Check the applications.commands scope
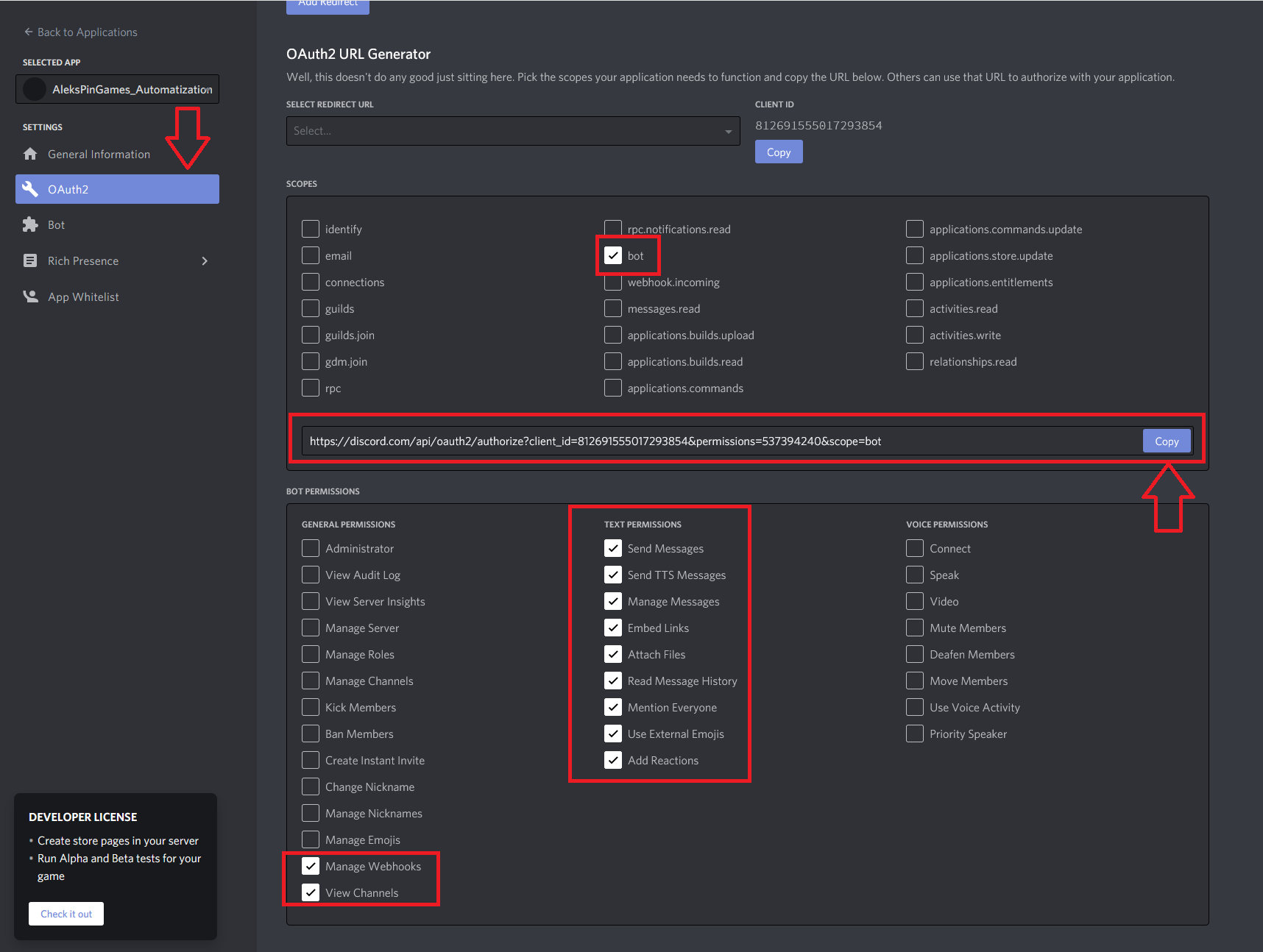This screenshot has width=1263, height=952. click(x=613, y=388)
